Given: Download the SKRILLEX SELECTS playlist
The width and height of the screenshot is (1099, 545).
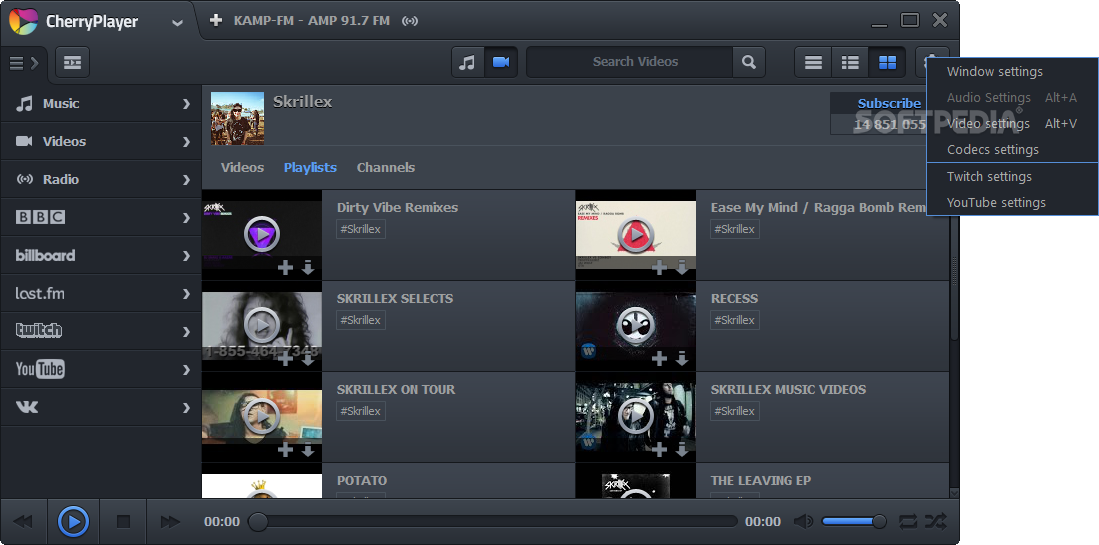Looking at the screenshot, I should click(x=308, y=359).
